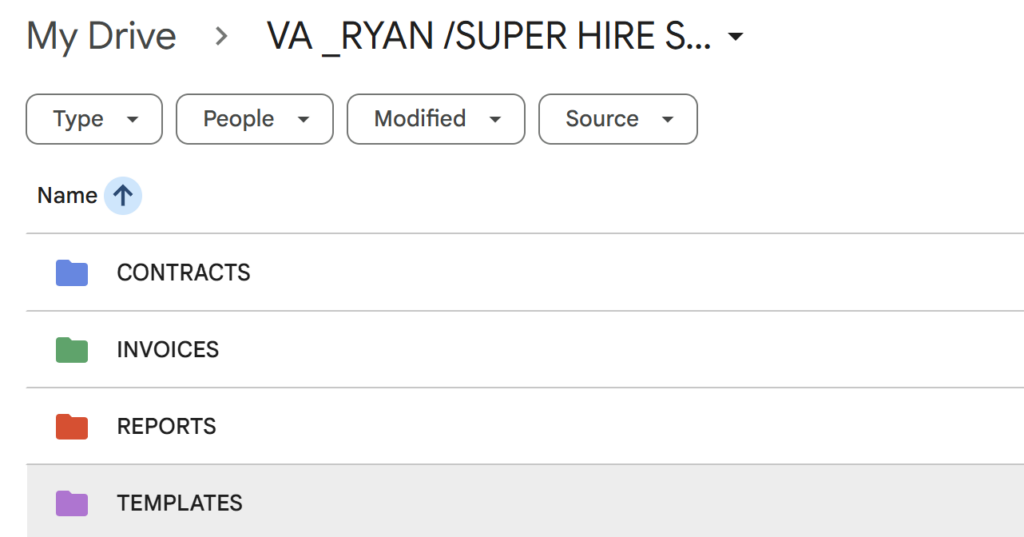Open the People filter chip
This screenshot has width=1024, height=537.
[x=255, y=119]
